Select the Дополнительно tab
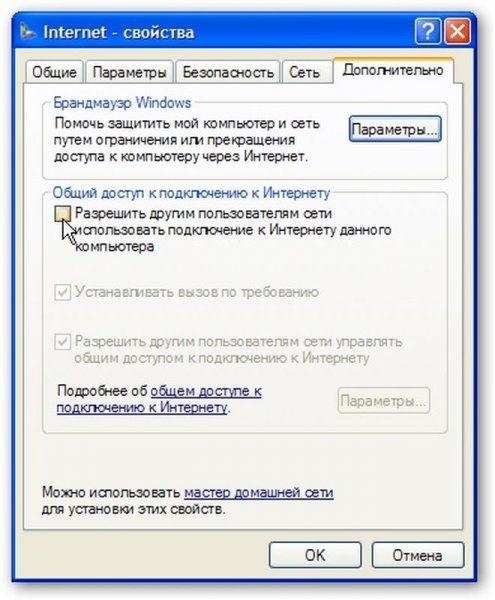Screen dimensions: 495x600 click(393, 70)
